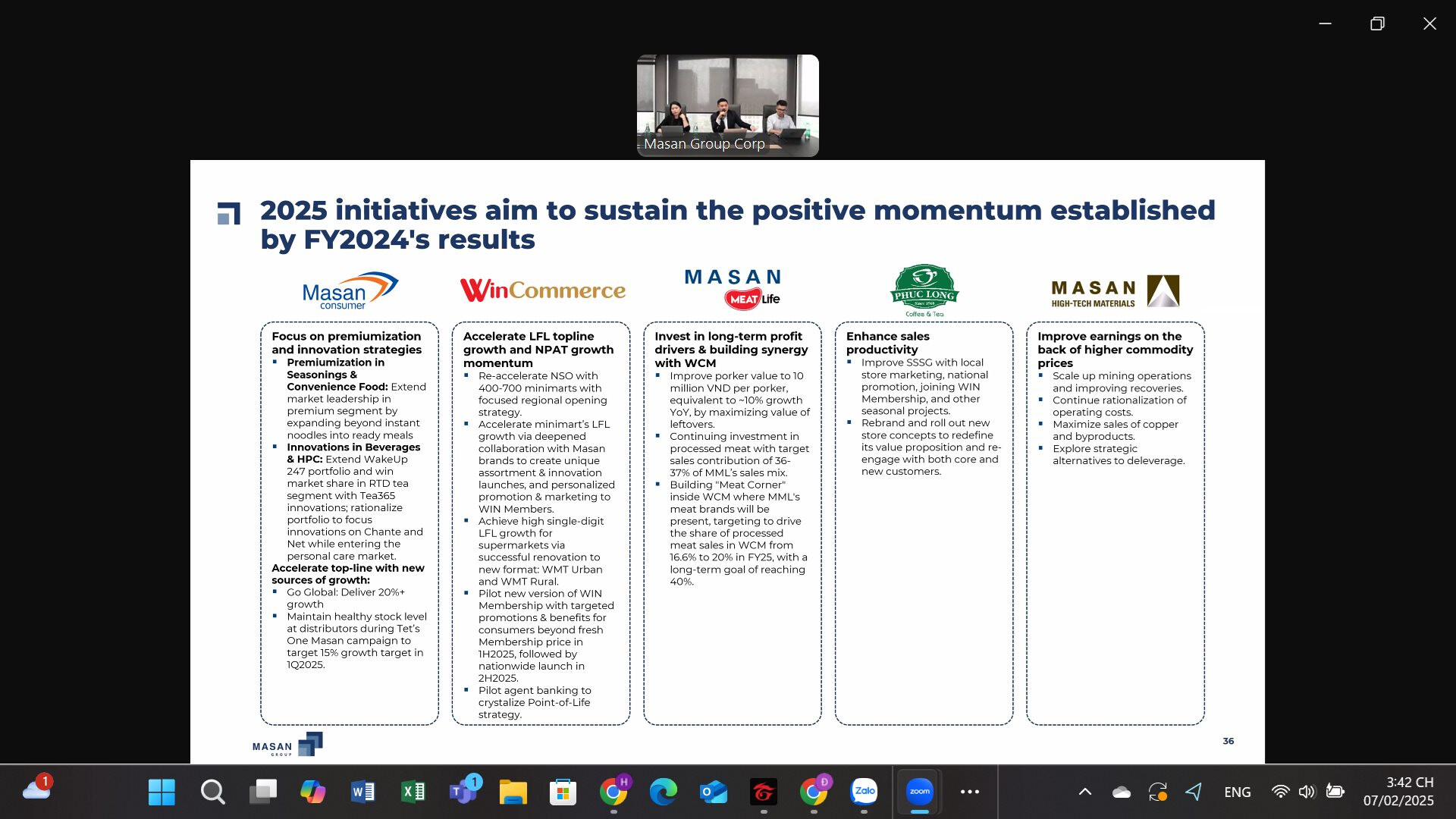Open Outlook from taskbar
Viewport: 1456px width, 819px height.
point(713,792)
